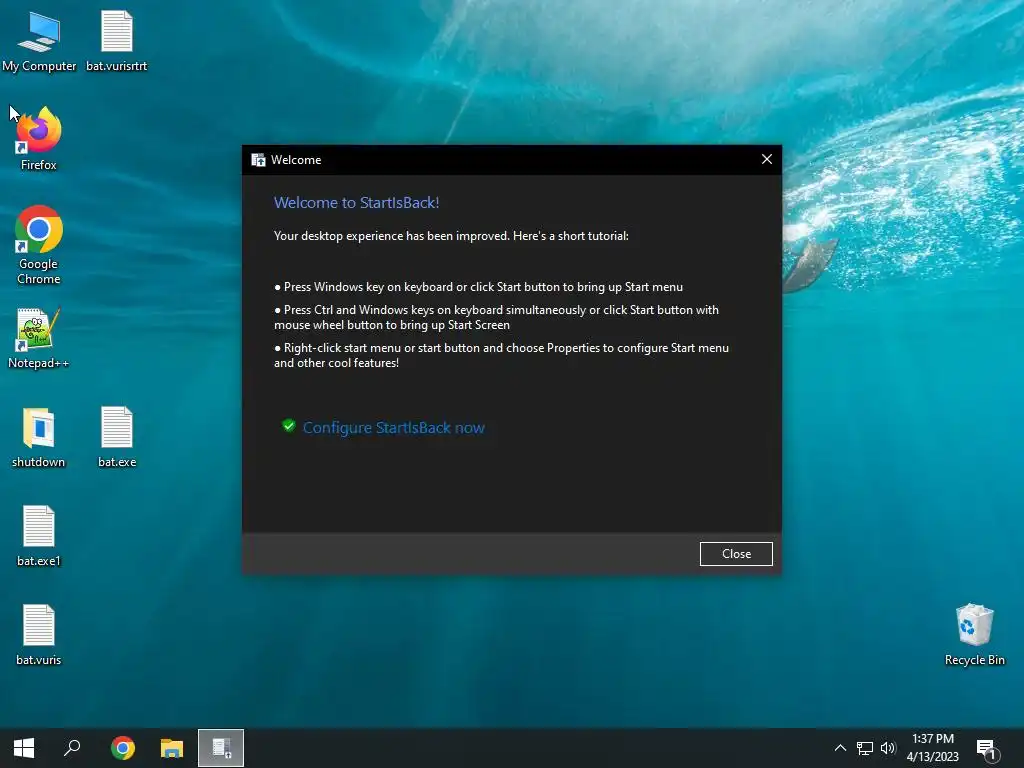Close the Welcome dialog with the X
The width and height of the screenshot is (1024, 768).
(x=767, y=159)
